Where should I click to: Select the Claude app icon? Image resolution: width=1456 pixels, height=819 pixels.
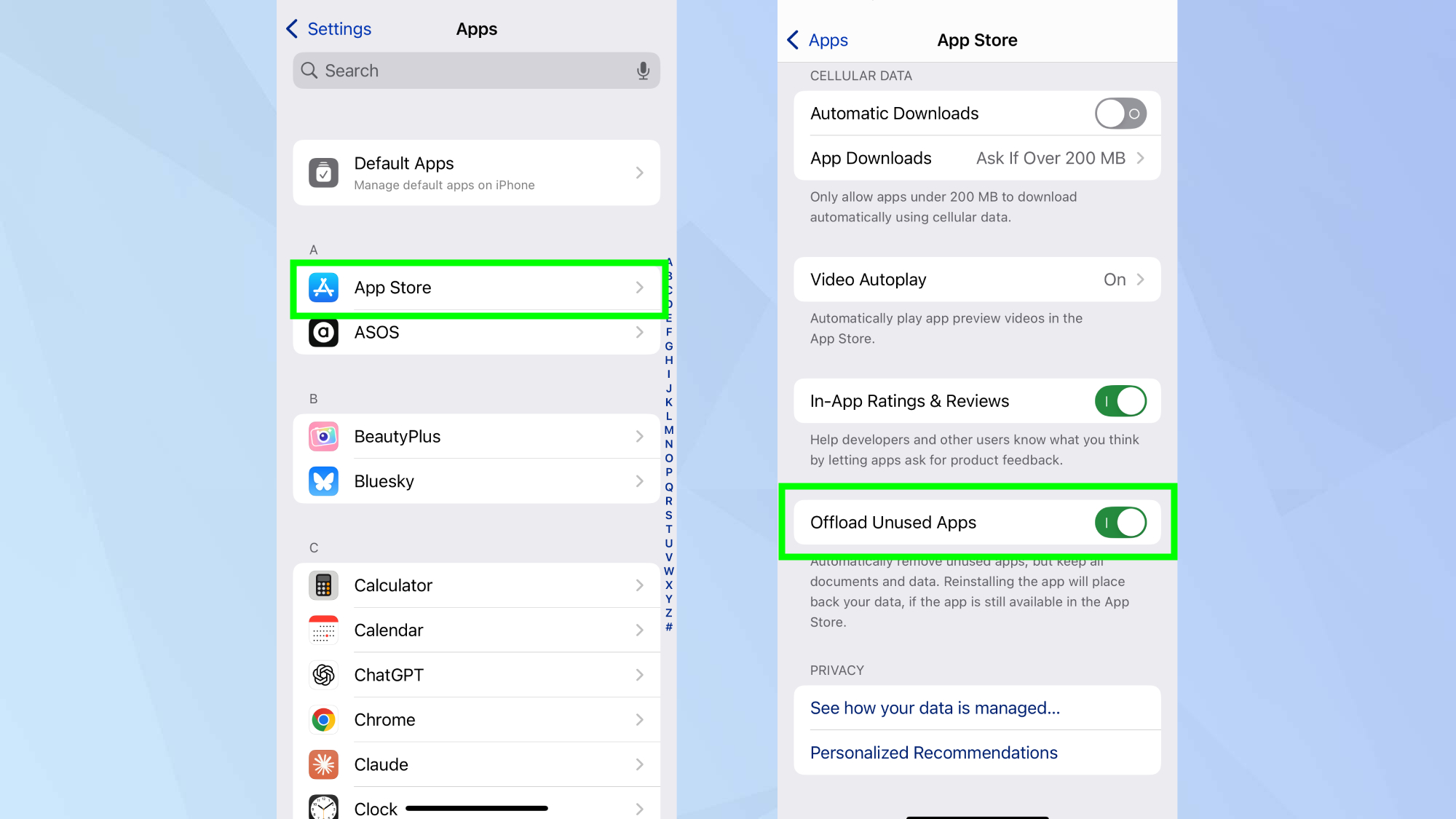pos(323,764)
